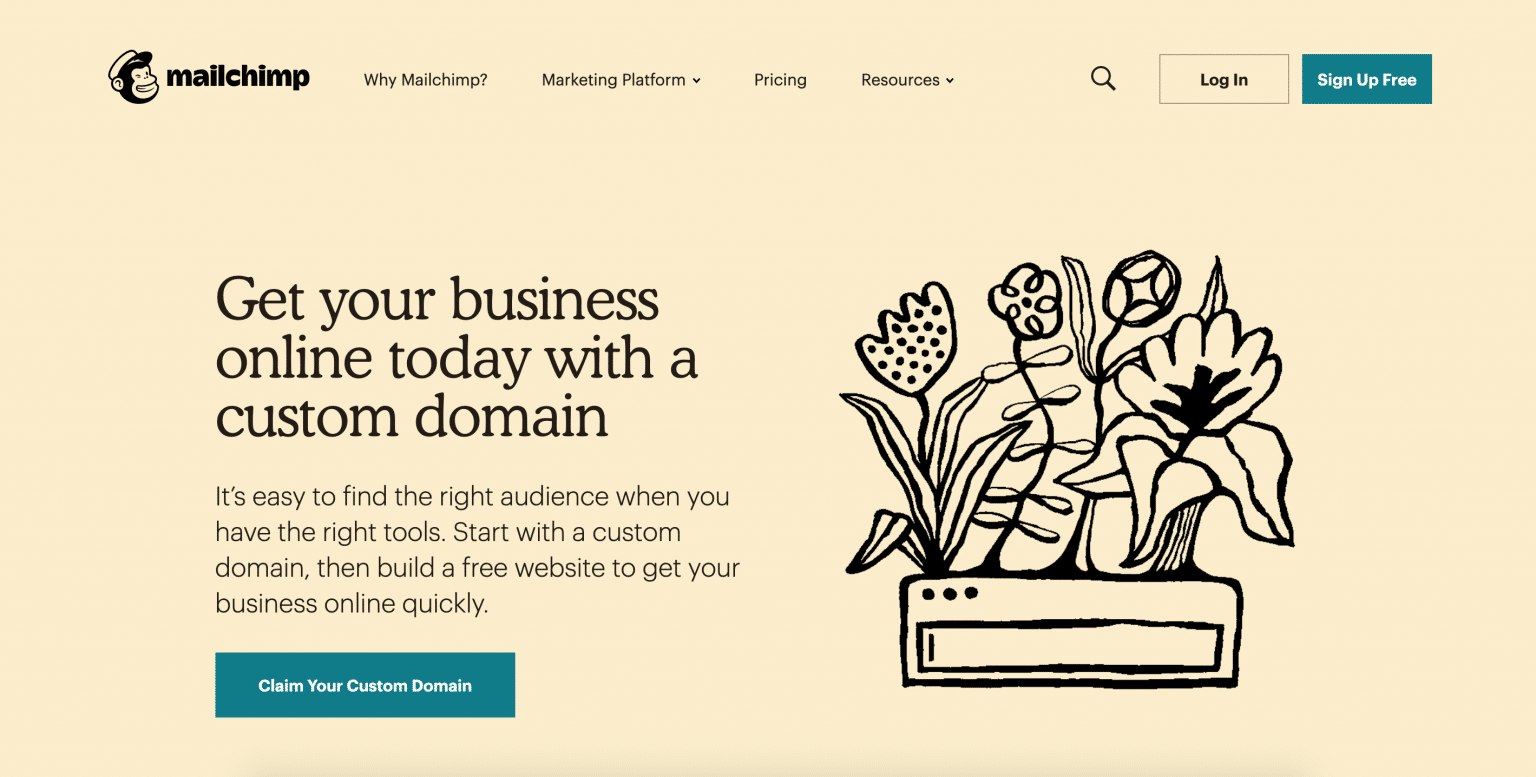Click the Freddie mascot logo icon
Viewport: 1536px width, 777px height.
(x=133, y=77)
